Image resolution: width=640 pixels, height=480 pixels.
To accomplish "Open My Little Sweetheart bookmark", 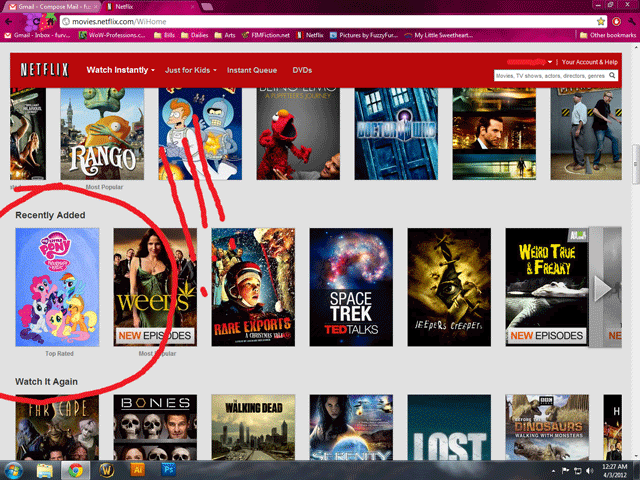I will pos(438,36).
